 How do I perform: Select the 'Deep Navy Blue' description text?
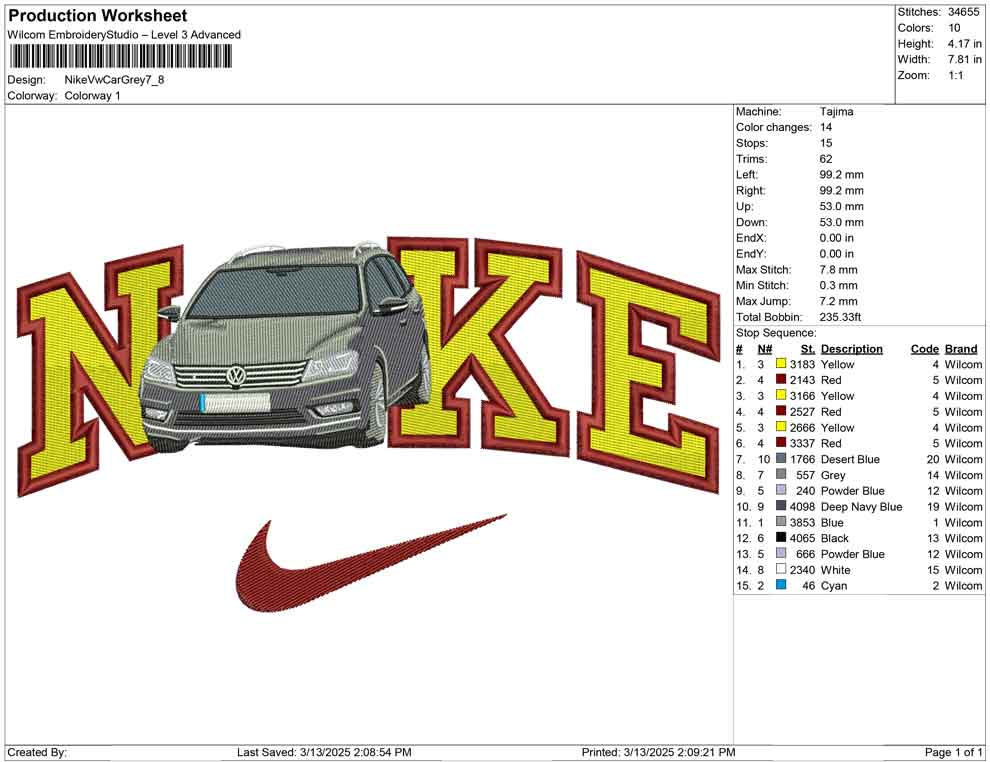[x=861, y=506]
